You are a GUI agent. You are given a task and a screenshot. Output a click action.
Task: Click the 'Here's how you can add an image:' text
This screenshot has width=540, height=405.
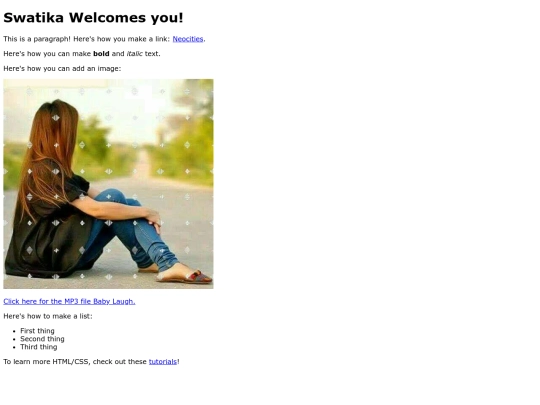62,69
